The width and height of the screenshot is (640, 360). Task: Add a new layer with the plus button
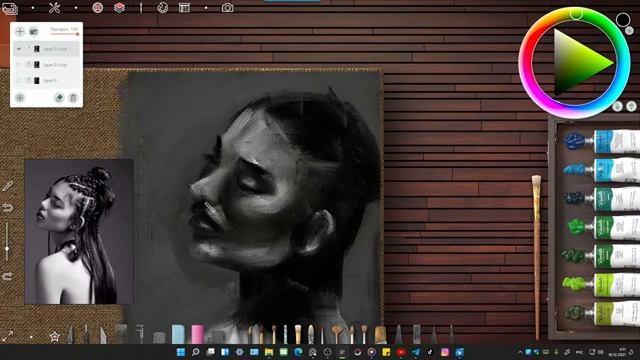coord(20,31)
